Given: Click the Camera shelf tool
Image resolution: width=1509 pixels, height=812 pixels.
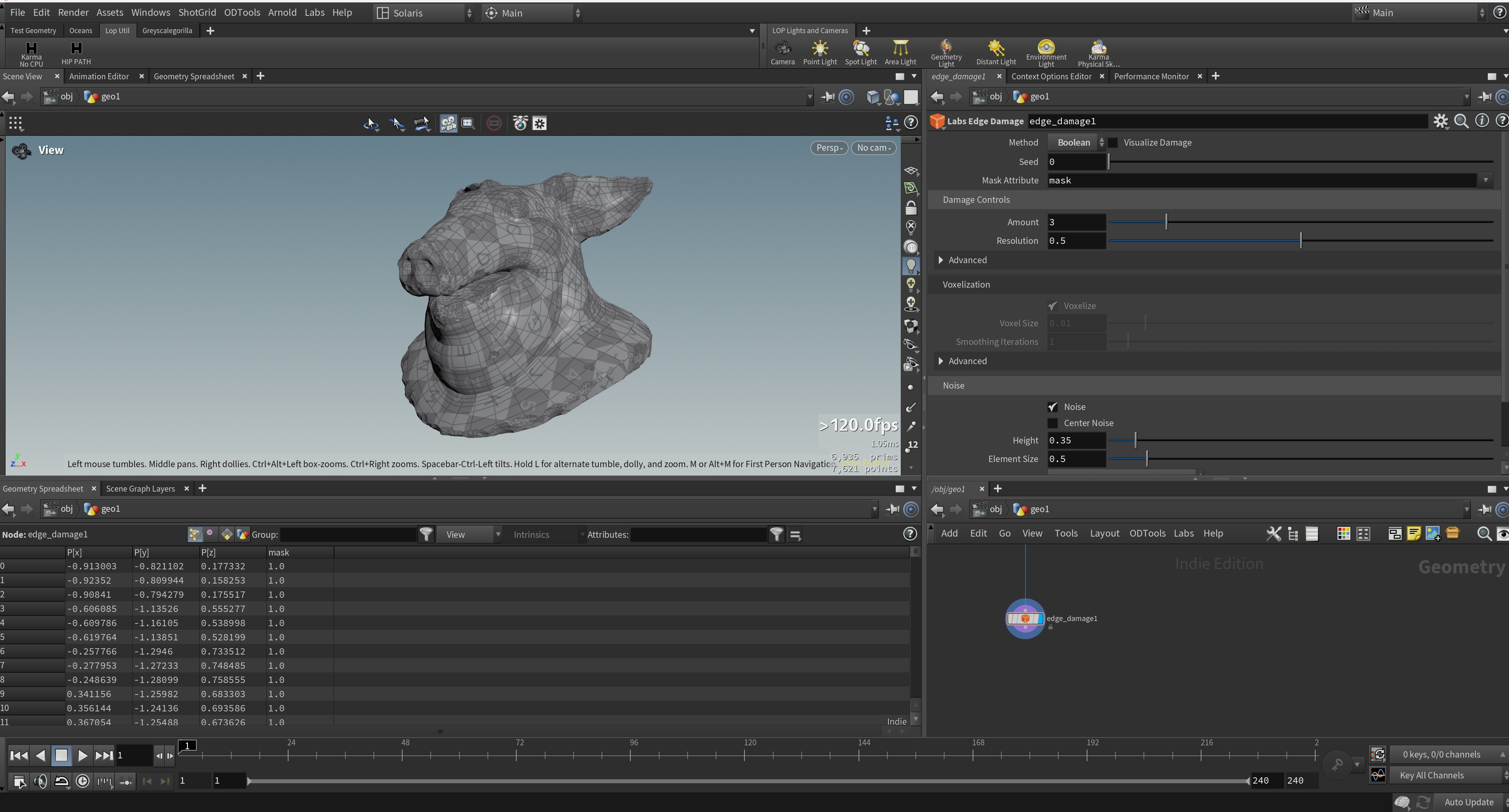Looking at the screenshot, I should (782, 52).
